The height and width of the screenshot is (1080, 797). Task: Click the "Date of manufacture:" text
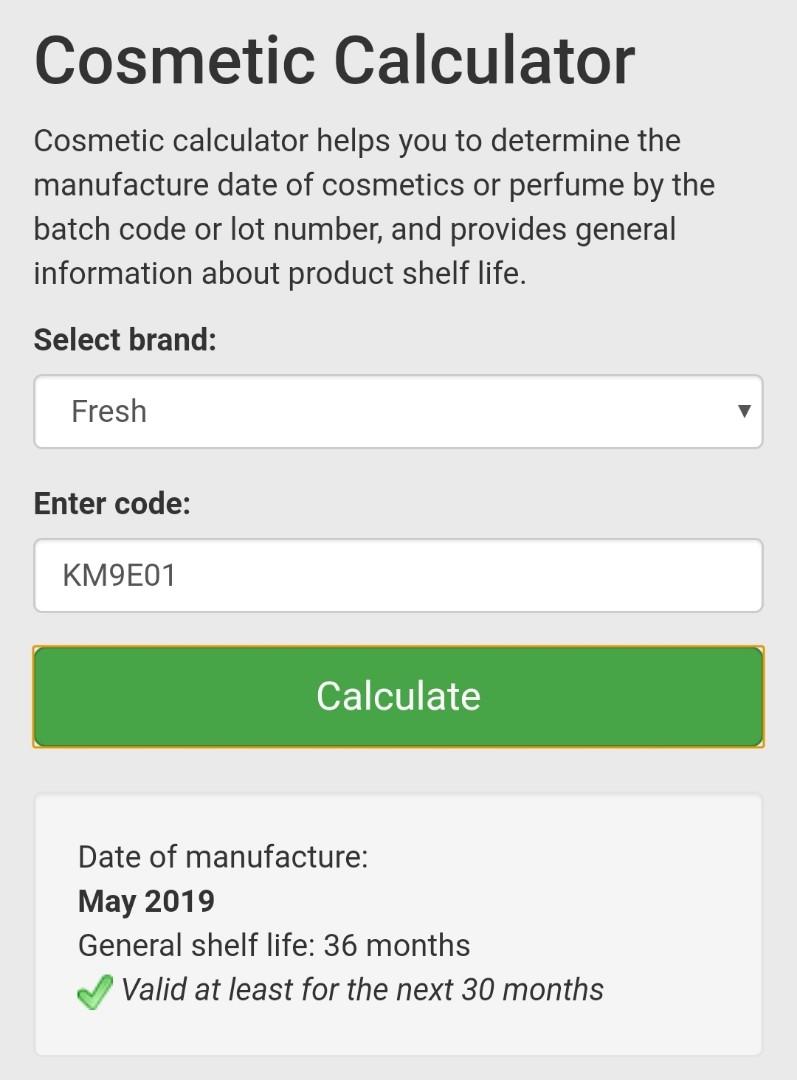[223, 857]
